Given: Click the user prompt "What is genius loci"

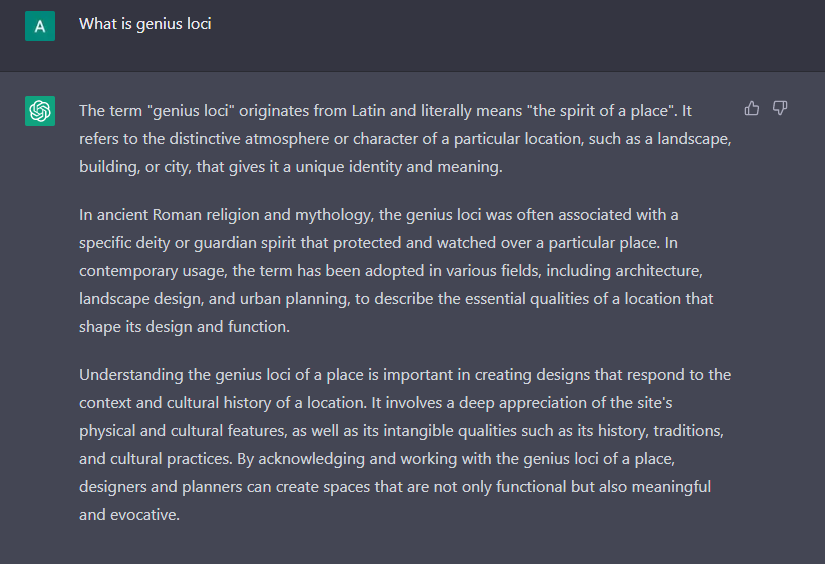Looking at the screenshot, I should [145, 24].
